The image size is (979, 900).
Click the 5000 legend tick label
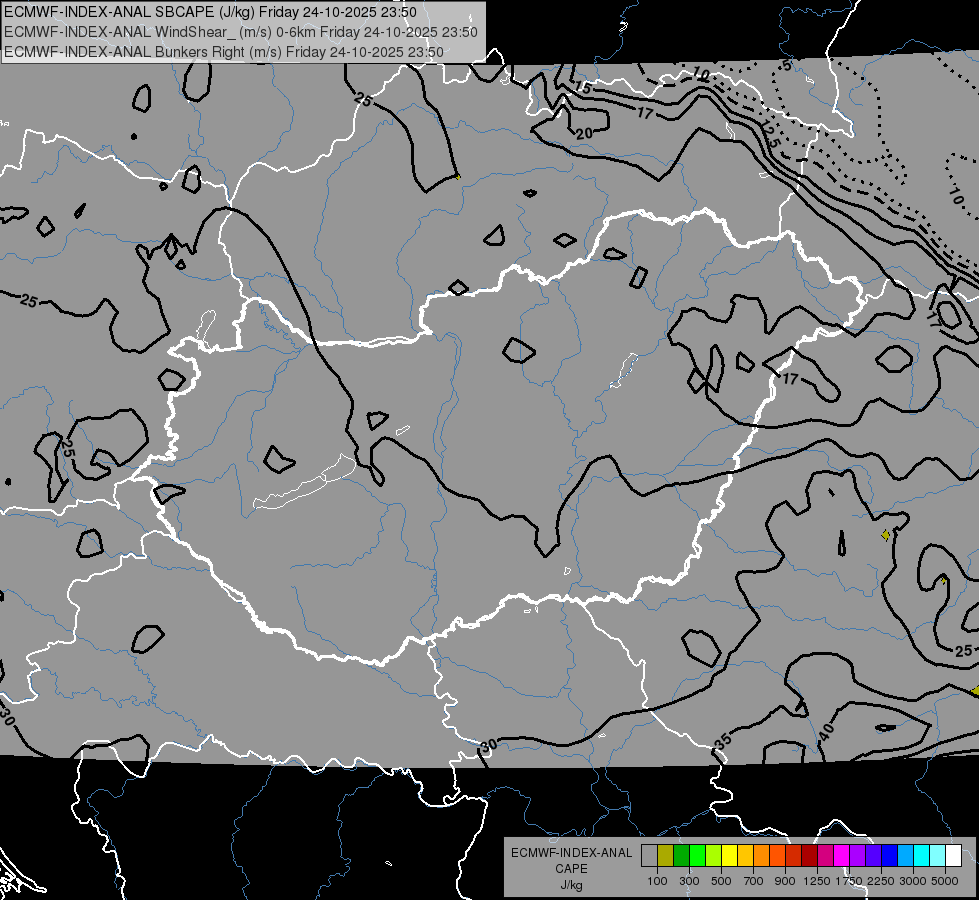(945, 881)
